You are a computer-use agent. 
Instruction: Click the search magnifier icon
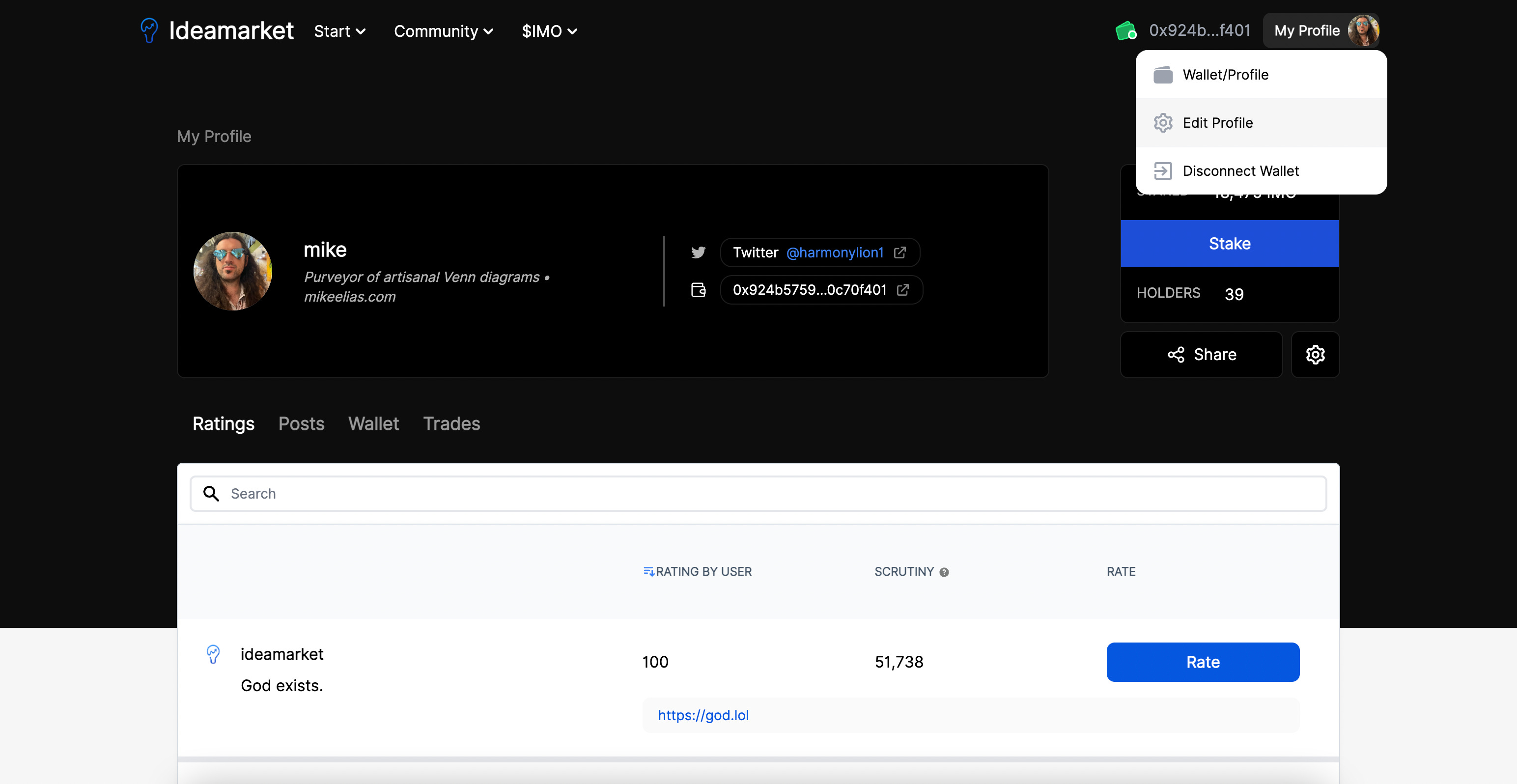pos(211,494)
